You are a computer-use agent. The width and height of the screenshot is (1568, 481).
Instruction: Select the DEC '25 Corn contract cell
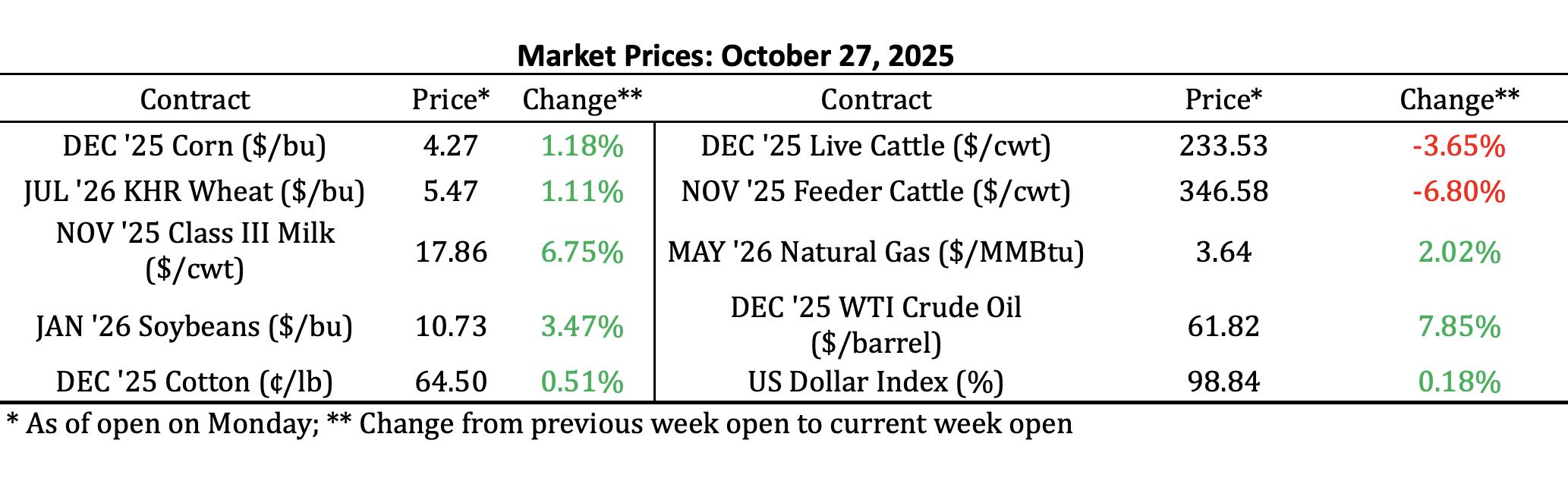pyautogui.click(x=194, y=146)
